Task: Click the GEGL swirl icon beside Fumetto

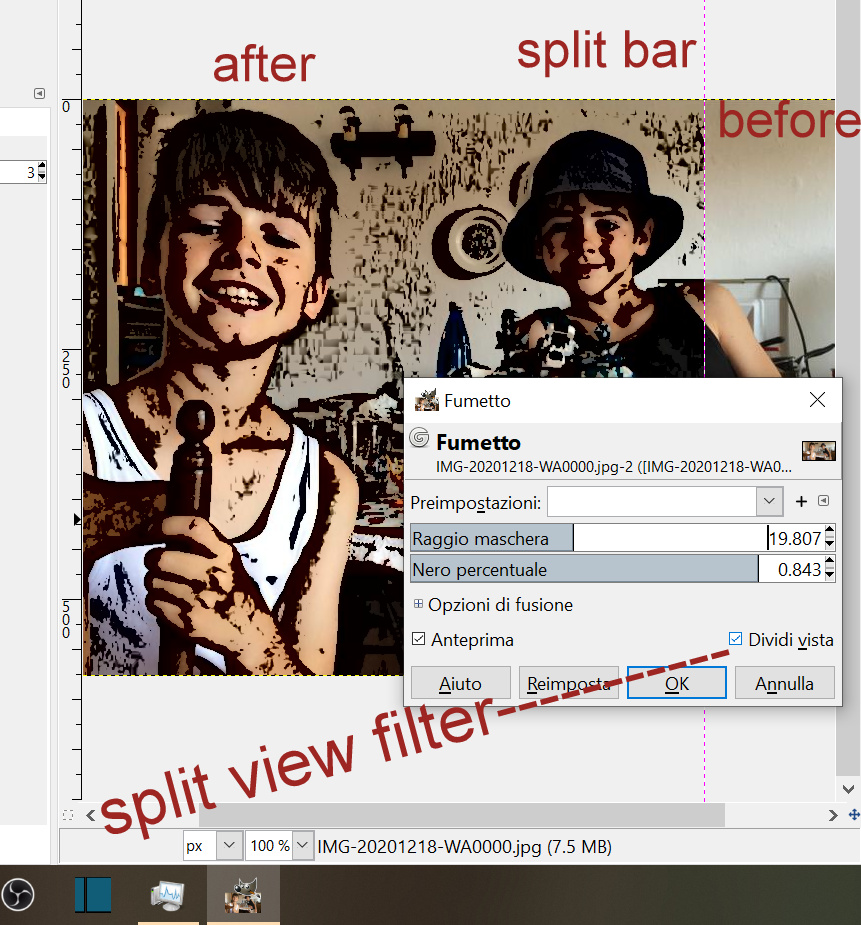Action: 419,438
